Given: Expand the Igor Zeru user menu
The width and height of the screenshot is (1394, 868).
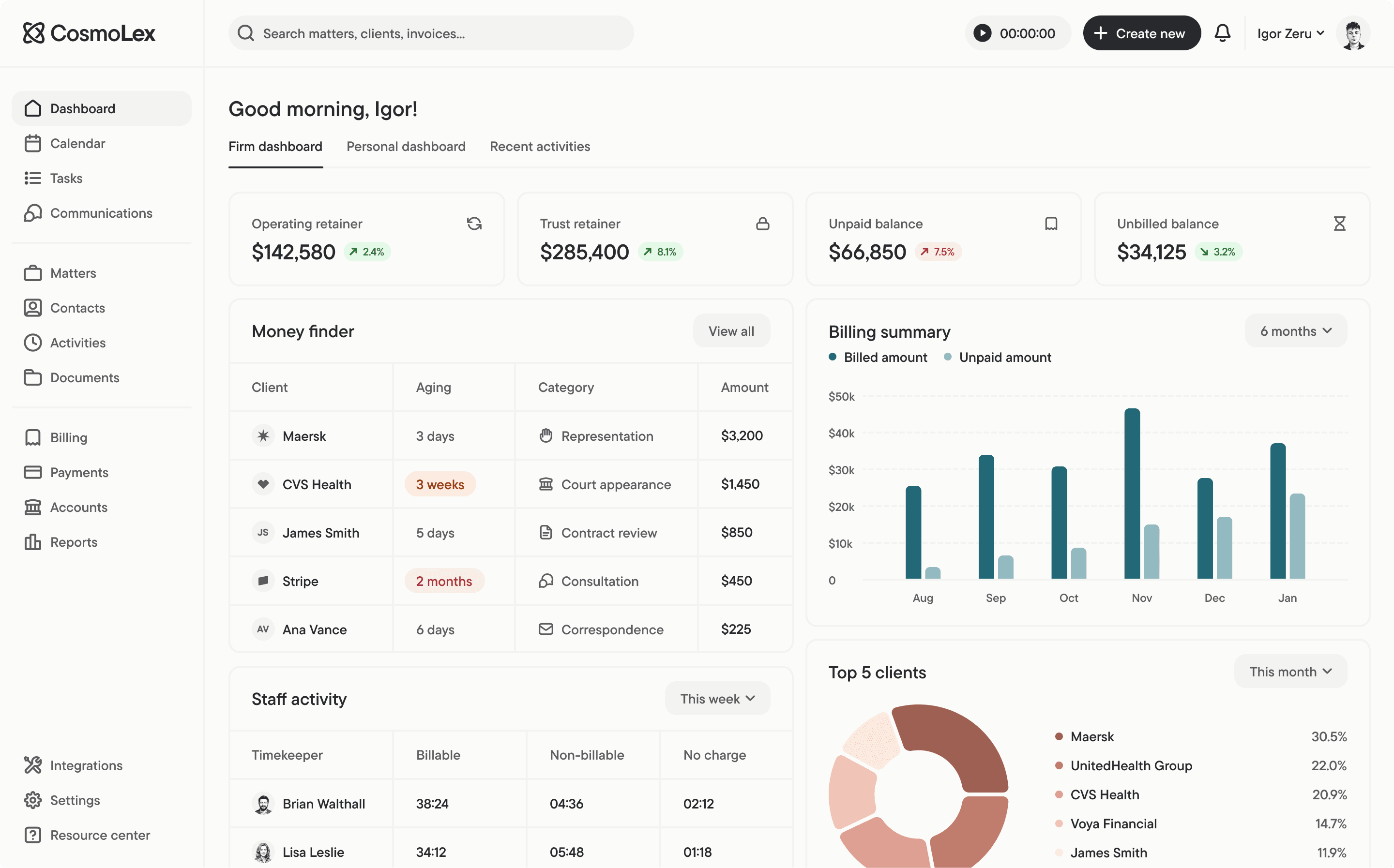Looking at the screenshot, I should click(1290, 33).
